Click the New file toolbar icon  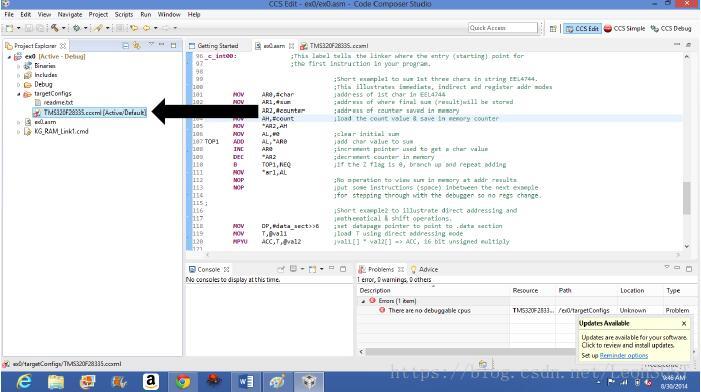coord(8,28)
